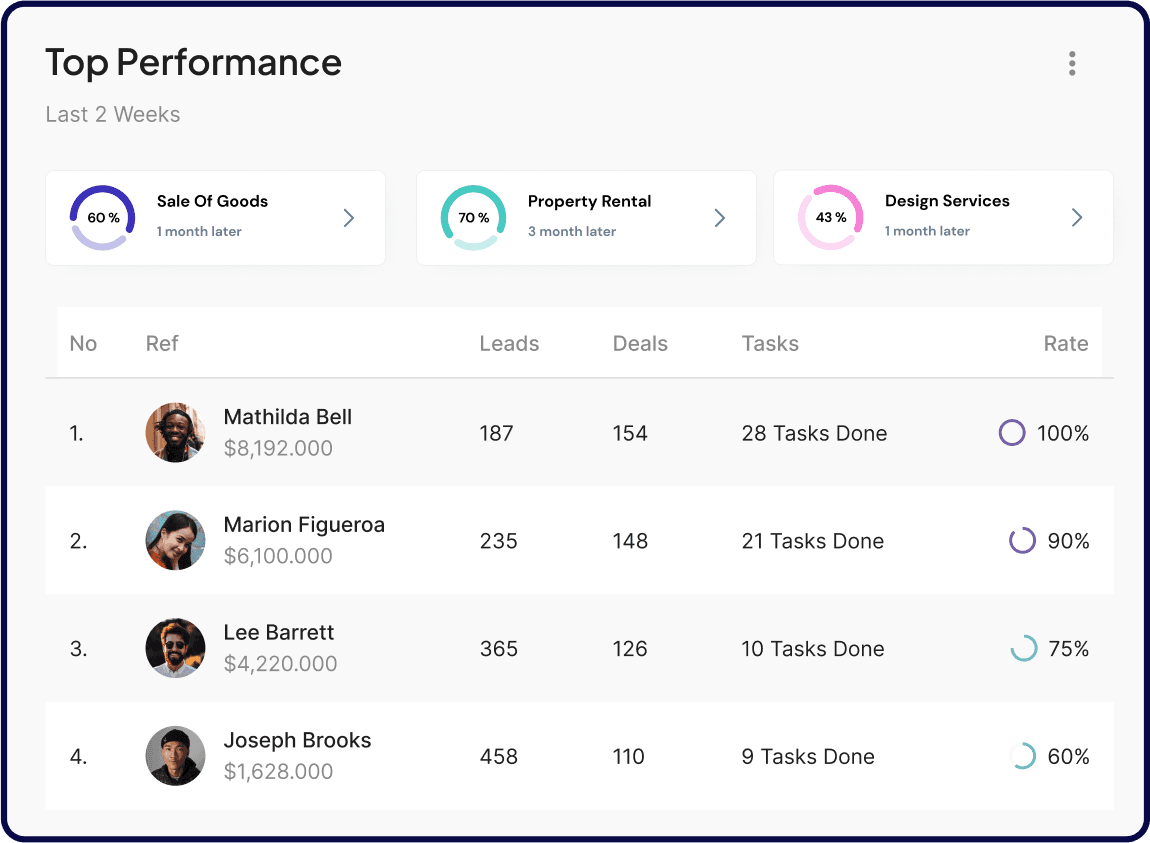
Task: Click the Property Rental 70% donut chart
Action: pos(473,218)
